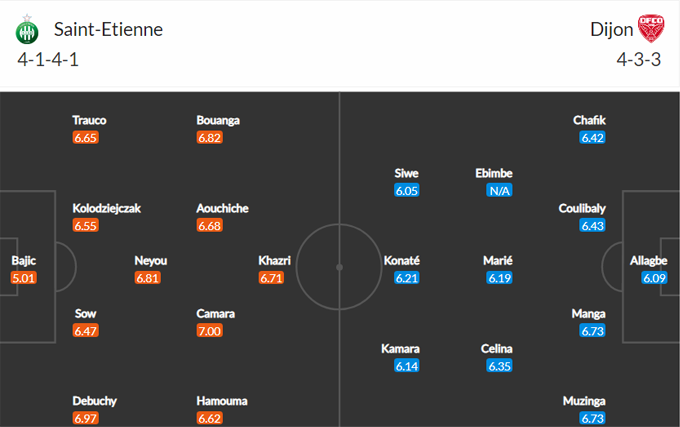Click Camara's 7.00 rating badge

[210, 330]
